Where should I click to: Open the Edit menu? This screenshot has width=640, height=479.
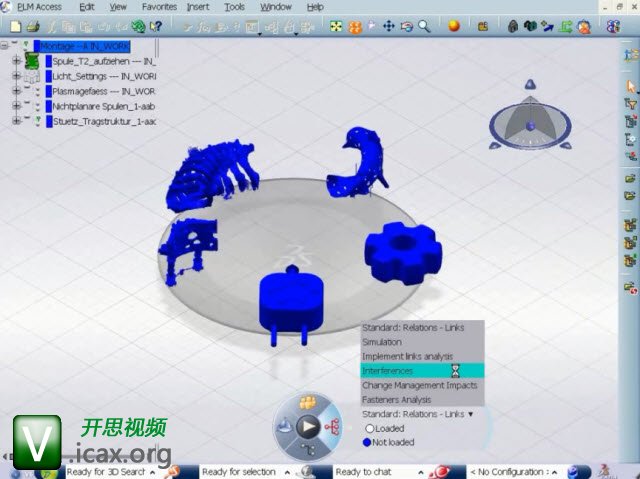87,7
